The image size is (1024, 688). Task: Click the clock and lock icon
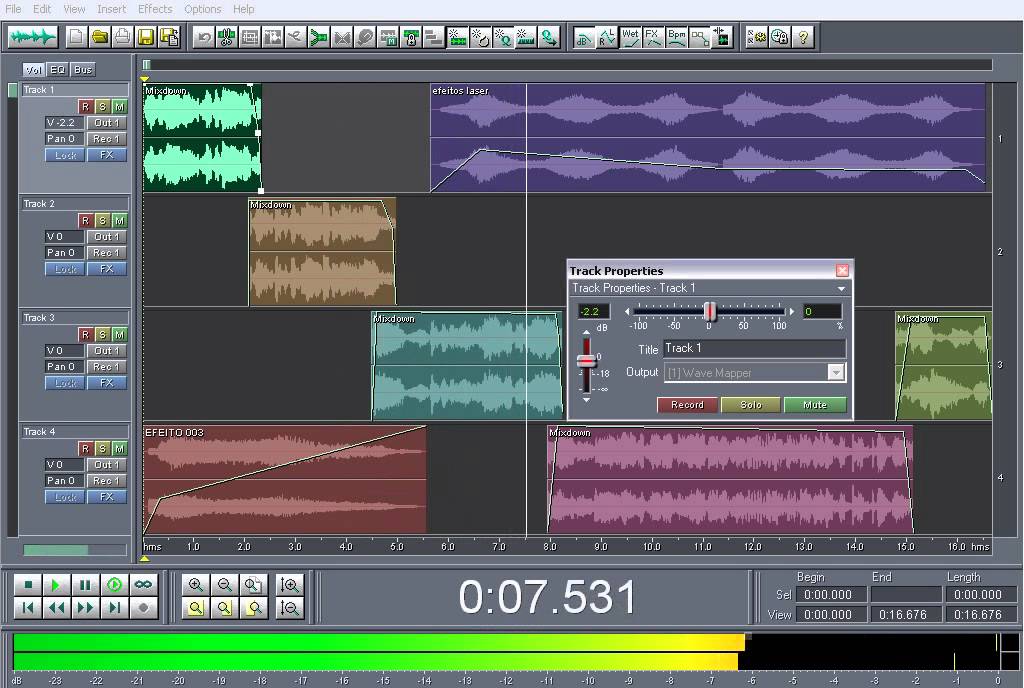[x=780, y=37]
